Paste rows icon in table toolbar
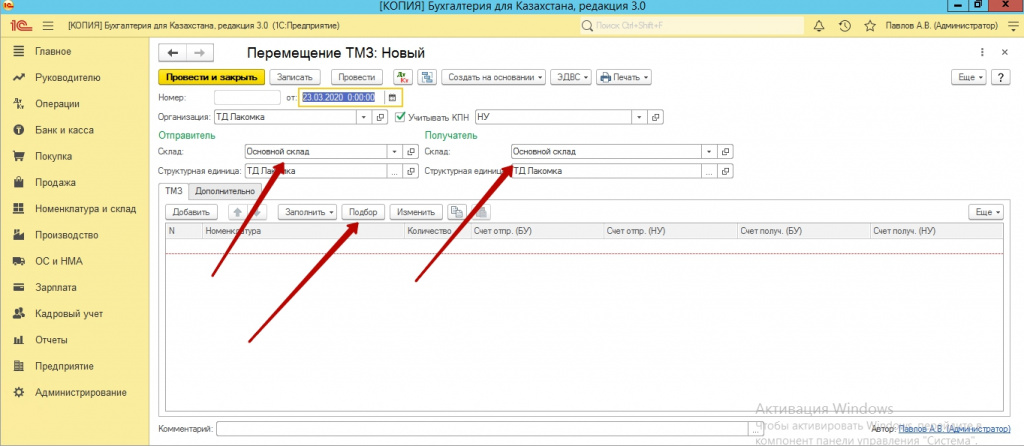The image size is (1024, 446). pyautogui.click(x=481, y=212)
